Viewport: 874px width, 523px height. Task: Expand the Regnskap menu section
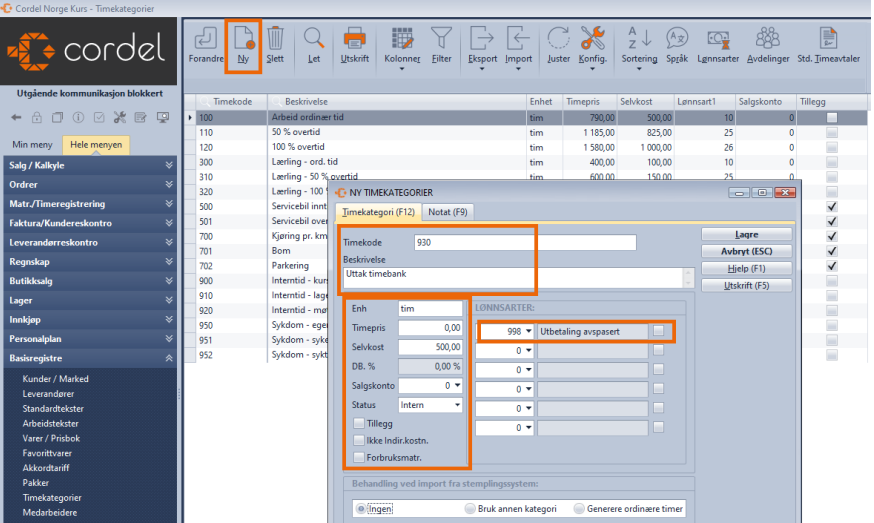(90, 262)
